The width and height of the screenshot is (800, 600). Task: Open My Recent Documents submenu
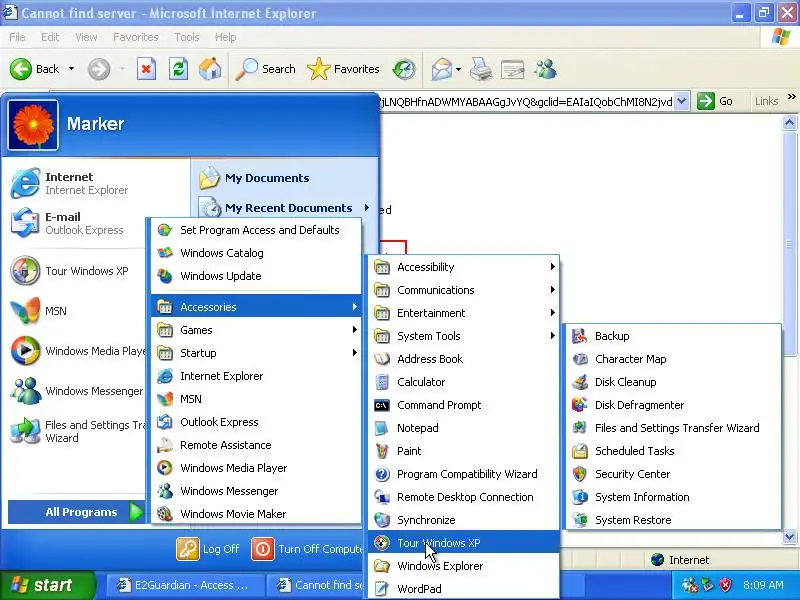click(285, 208)
